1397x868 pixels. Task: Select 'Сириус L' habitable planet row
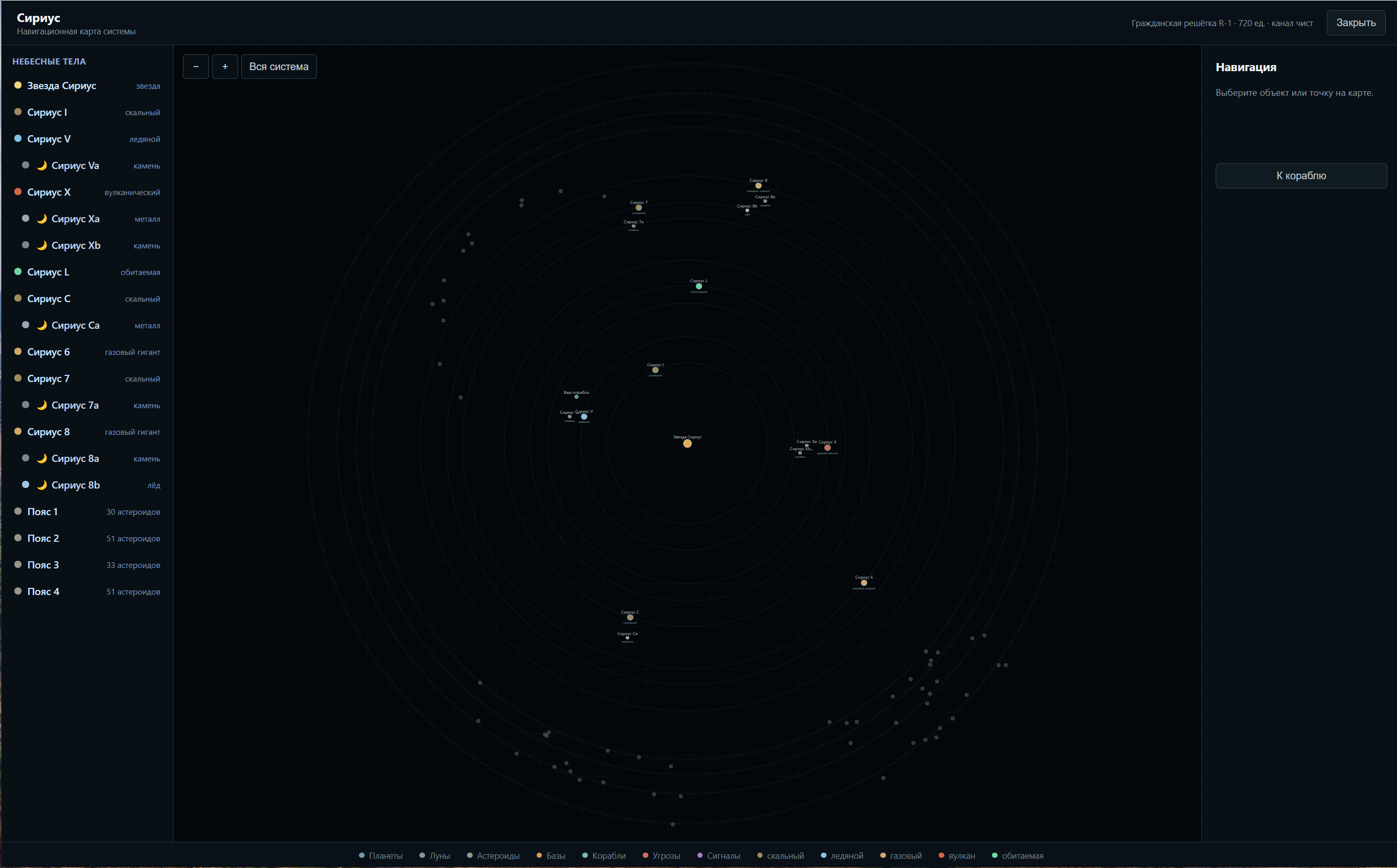(x=87, y=272)
